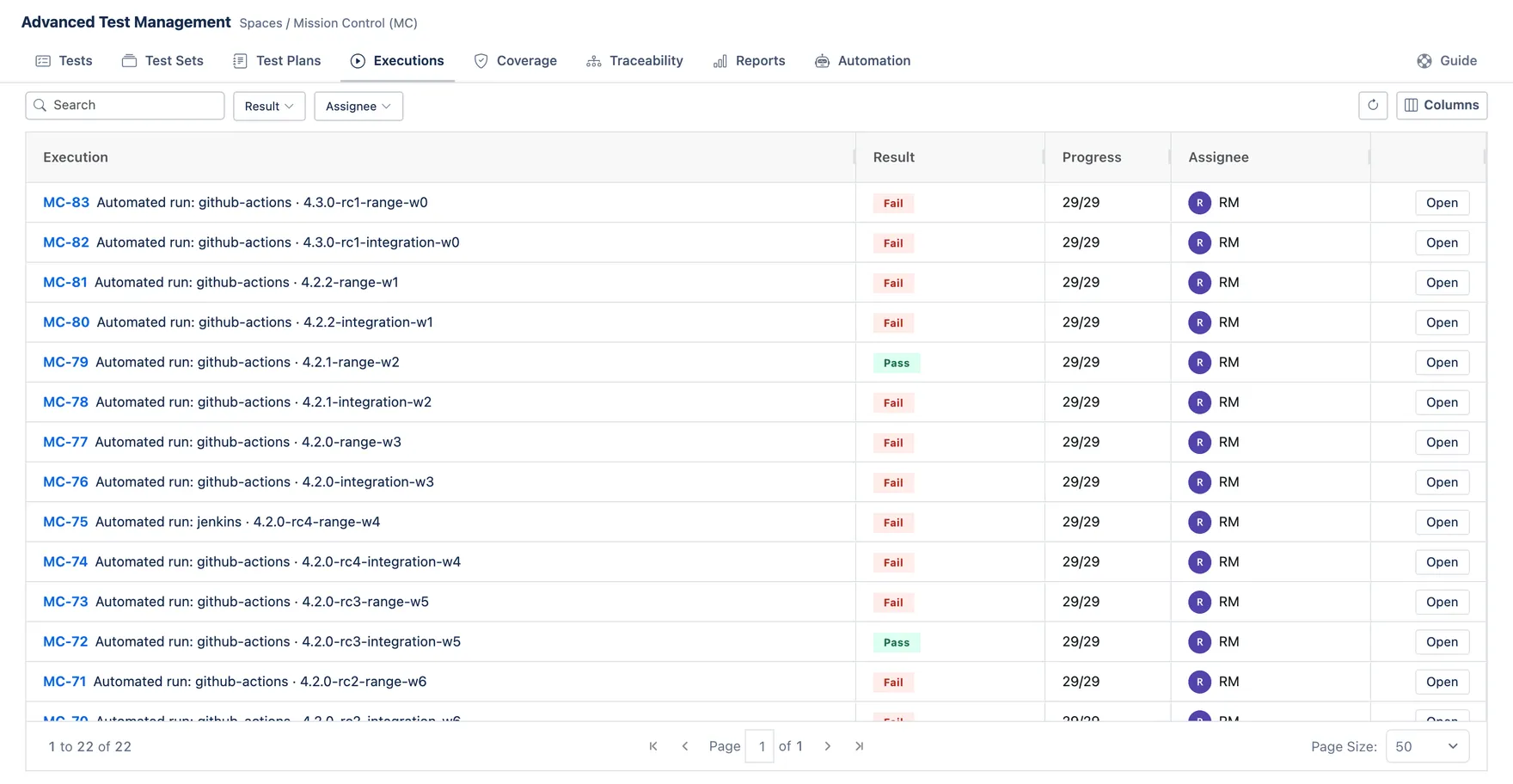Open the Test Plans tab
The height and width of the screenshot is (784, 1513).
277,61
